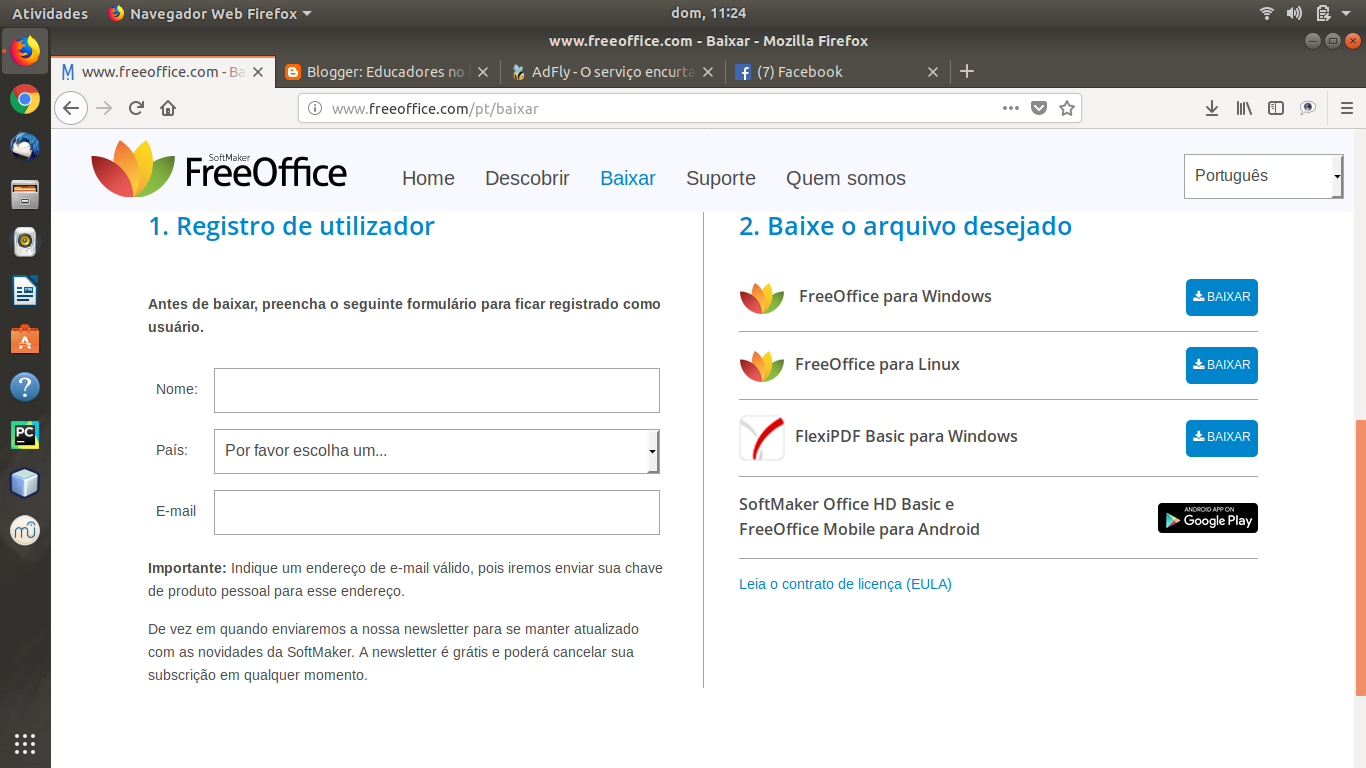Close the AdFly tab
The image size is (1366, 768).
pos(708,72)
